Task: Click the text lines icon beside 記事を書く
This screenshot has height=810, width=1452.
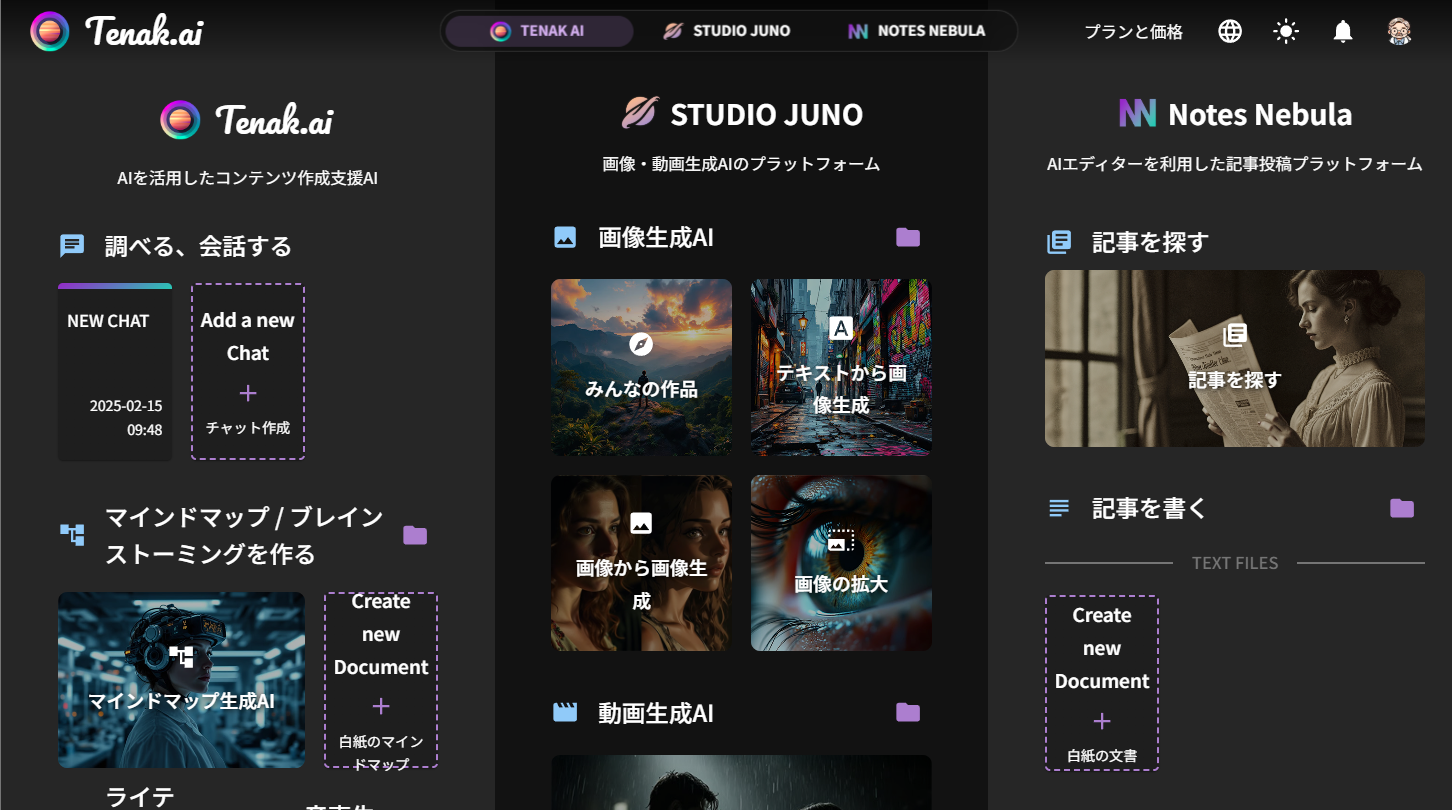Action: (1058, 508)
